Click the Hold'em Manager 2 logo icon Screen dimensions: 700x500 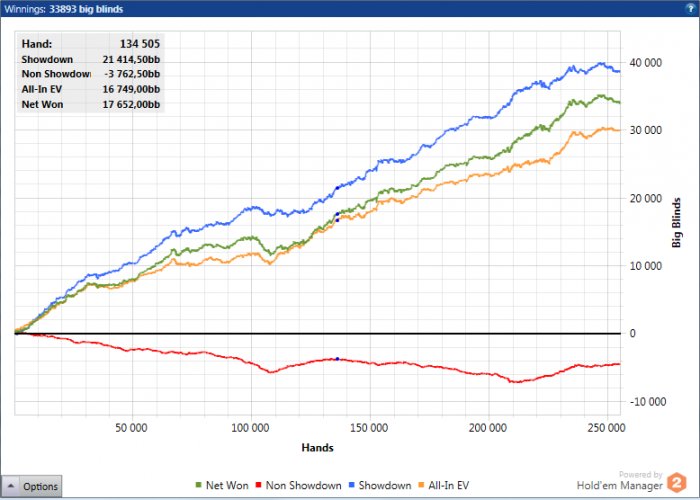pos(677,483)
